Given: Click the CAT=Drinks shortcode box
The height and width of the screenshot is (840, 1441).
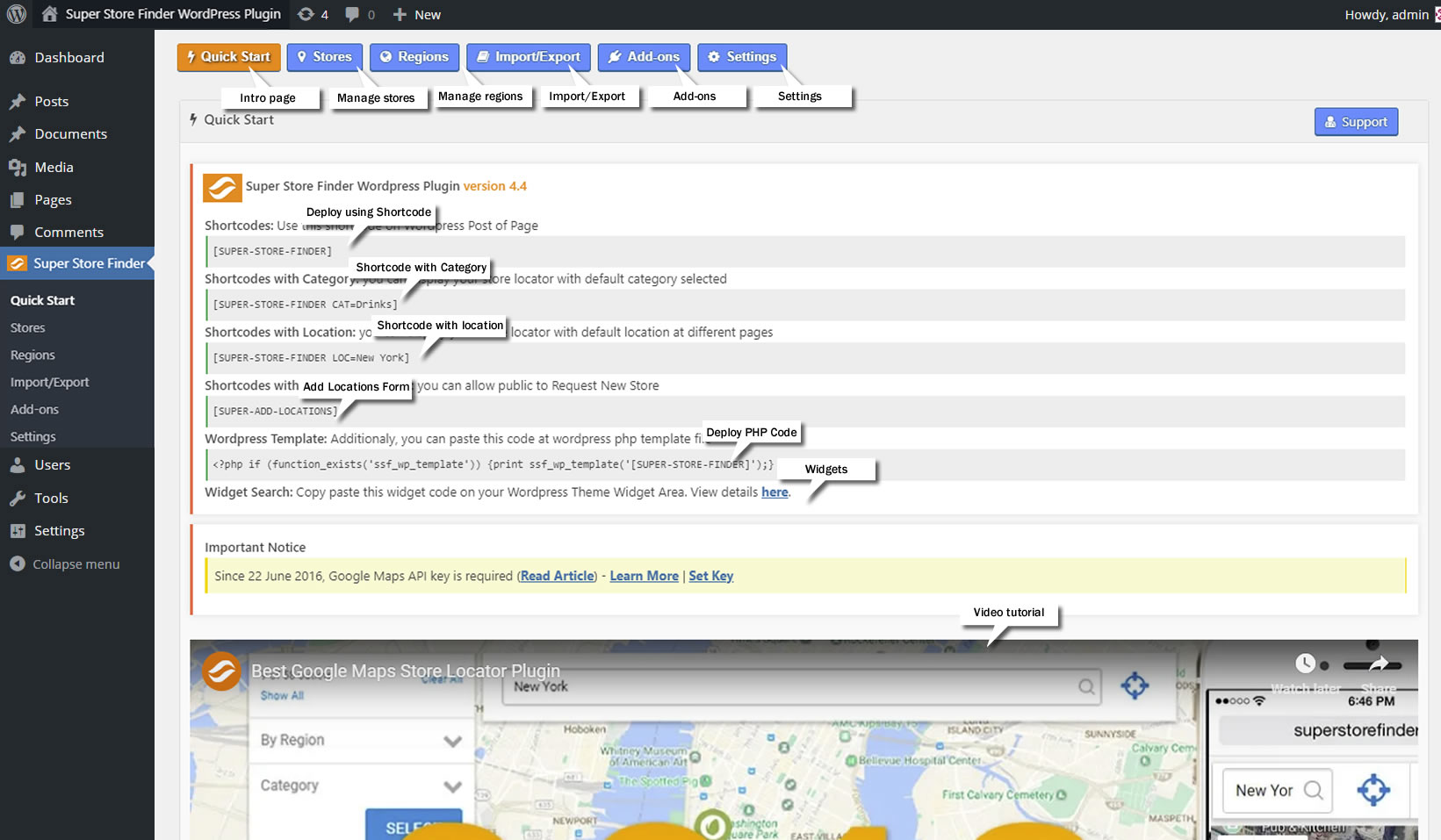Looking at the screenshot, I should [804, 305].
